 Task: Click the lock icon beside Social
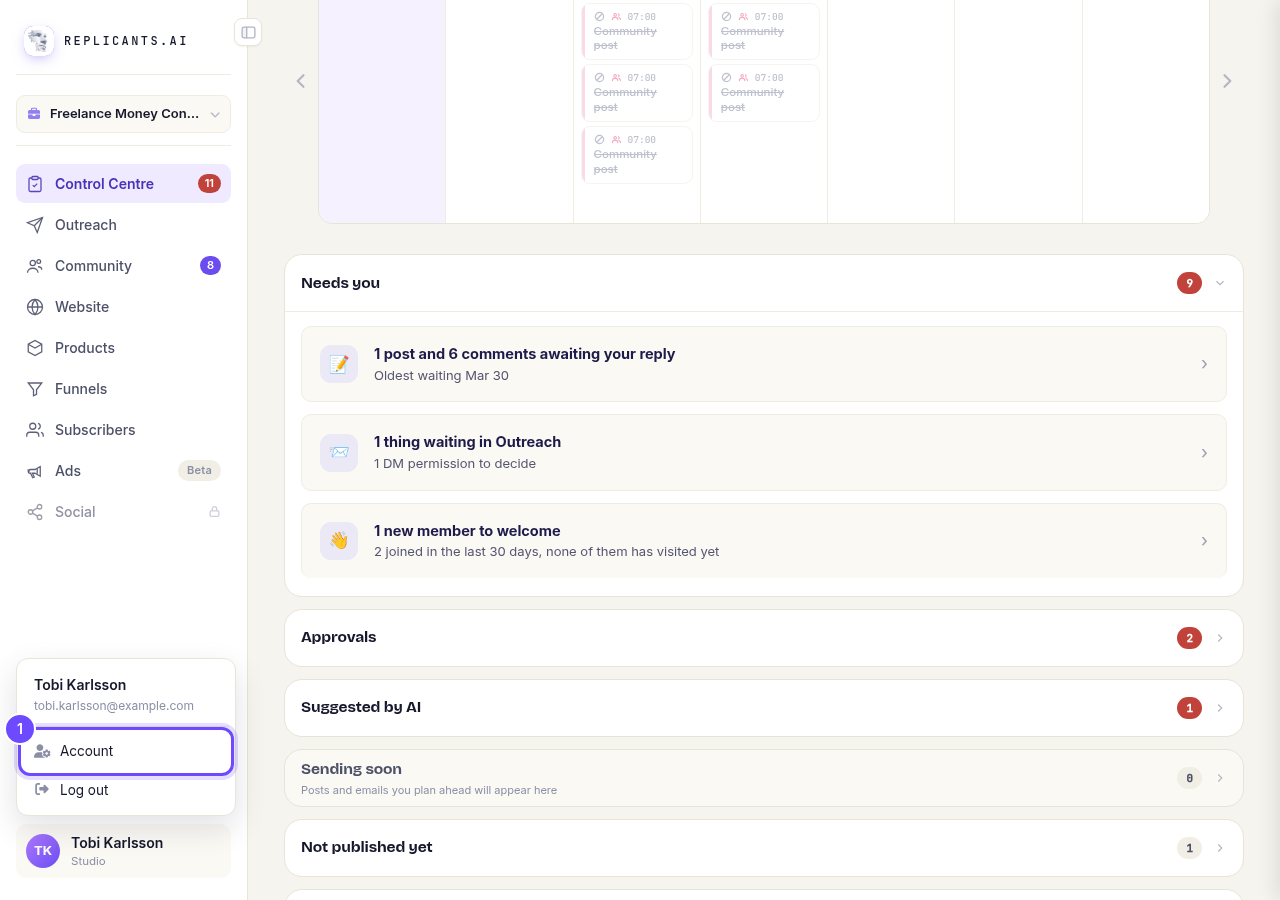pyautogui.click(x=214, y=512)
